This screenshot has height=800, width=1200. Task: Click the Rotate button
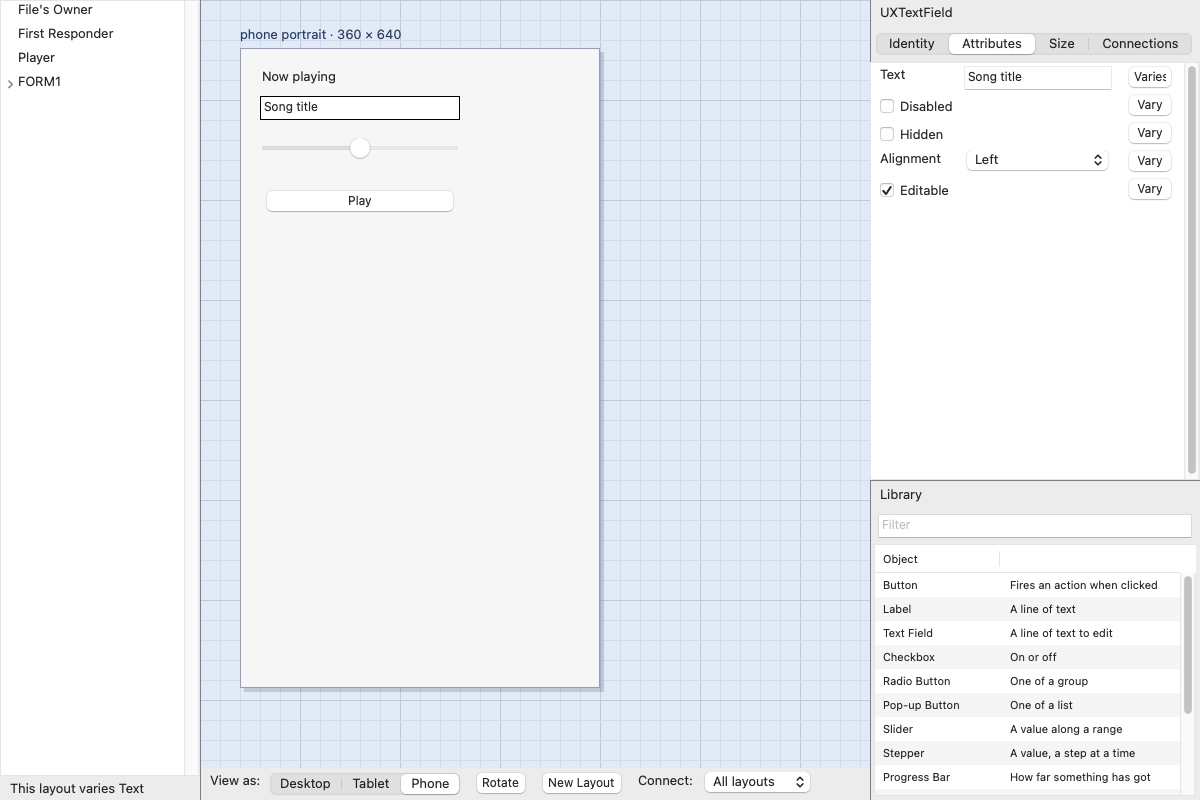(x=500, y=783)
